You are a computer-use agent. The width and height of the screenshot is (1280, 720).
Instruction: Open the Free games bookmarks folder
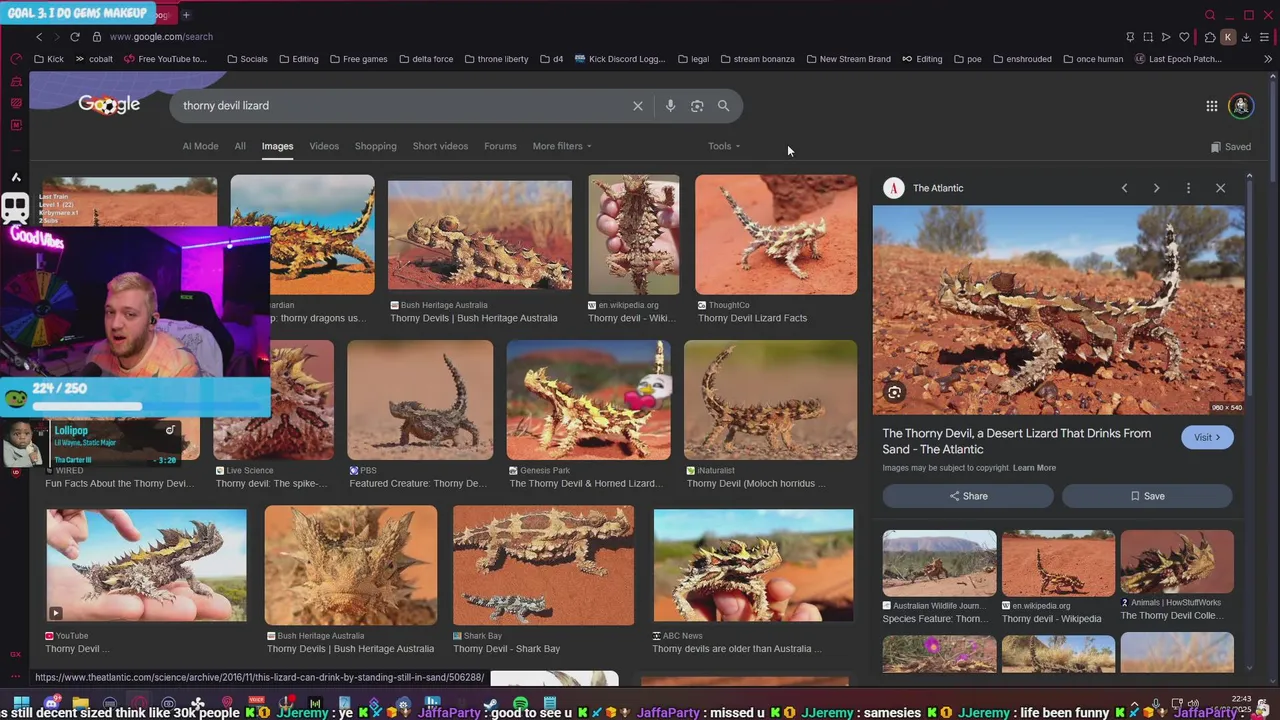pyautogui.click(x=358, y=59)
